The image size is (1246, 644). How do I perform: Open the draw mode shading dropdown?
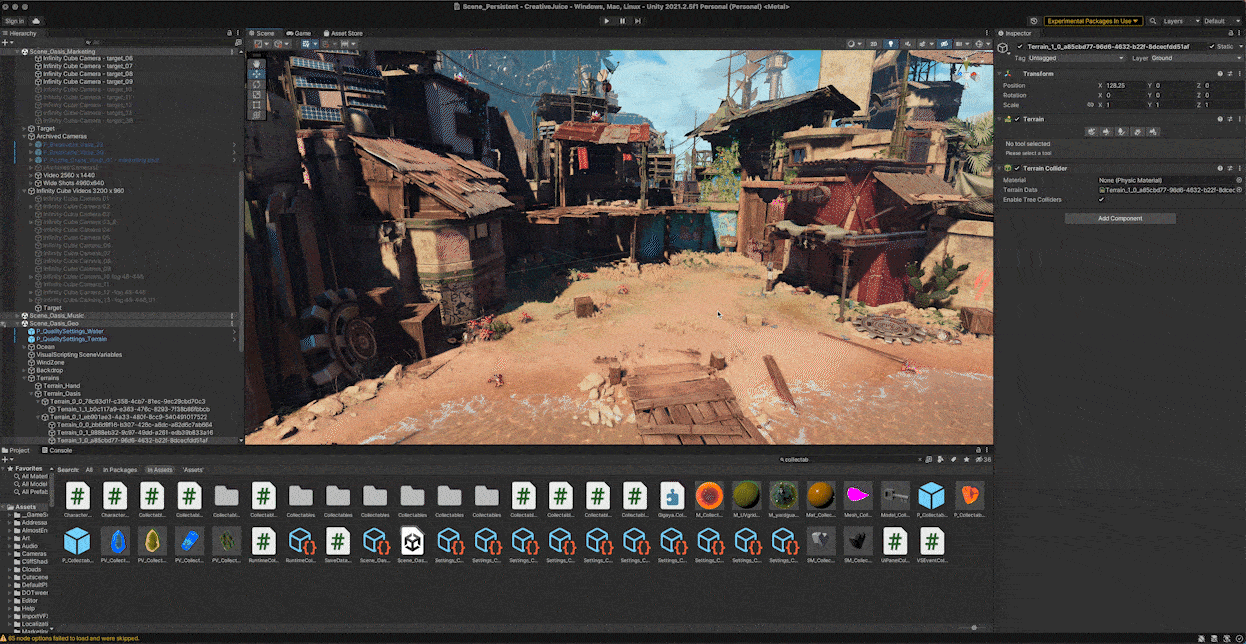[x=853, y=44]
